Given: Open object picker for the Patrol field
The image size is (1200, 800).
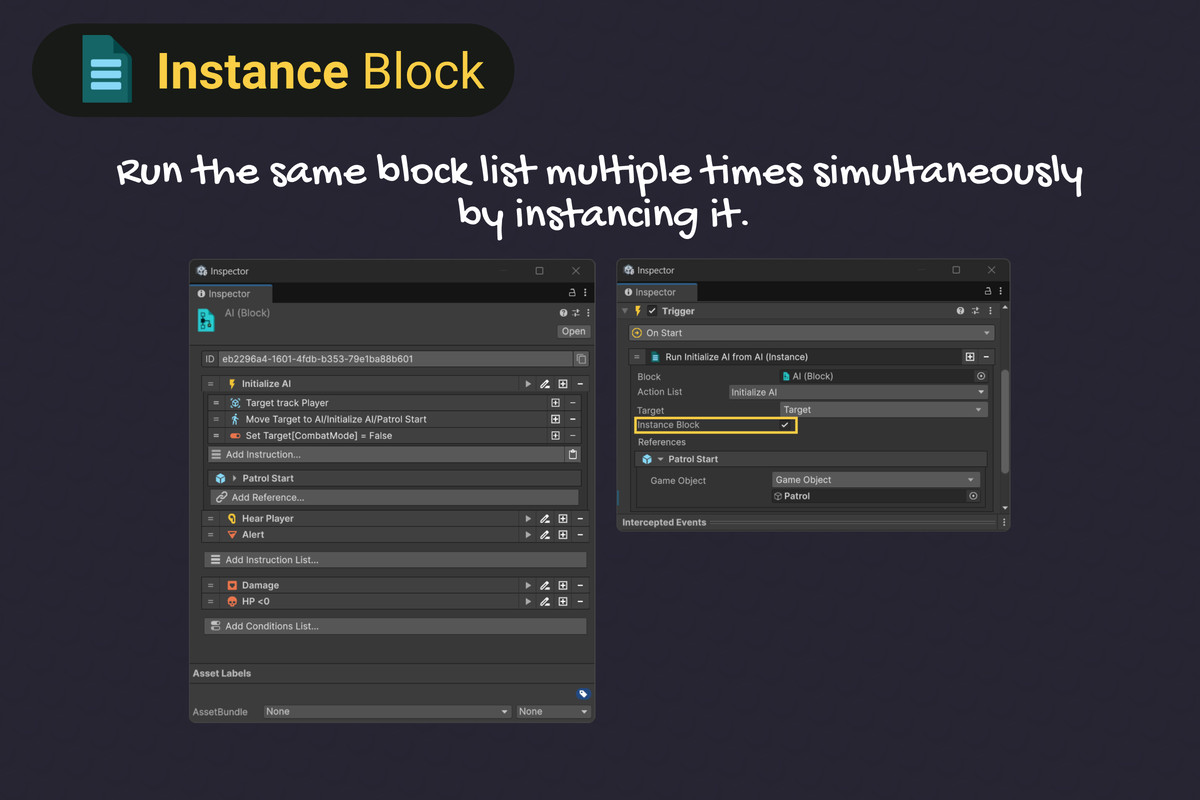Looking at the screenshot, I should click(x=972, y=496).
